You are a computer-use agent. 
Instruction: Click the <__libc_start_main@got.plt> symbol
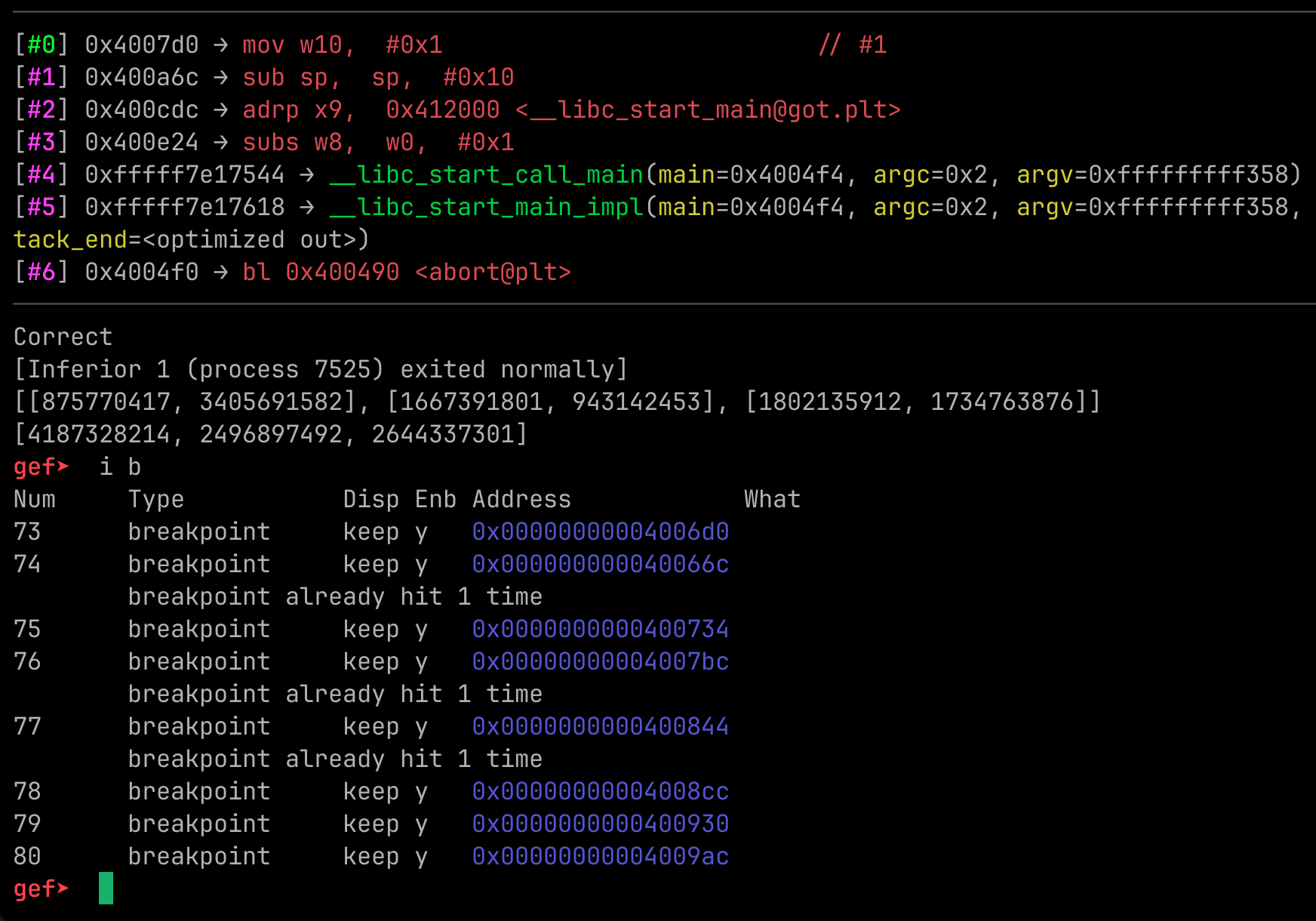[x=708, y=109]
